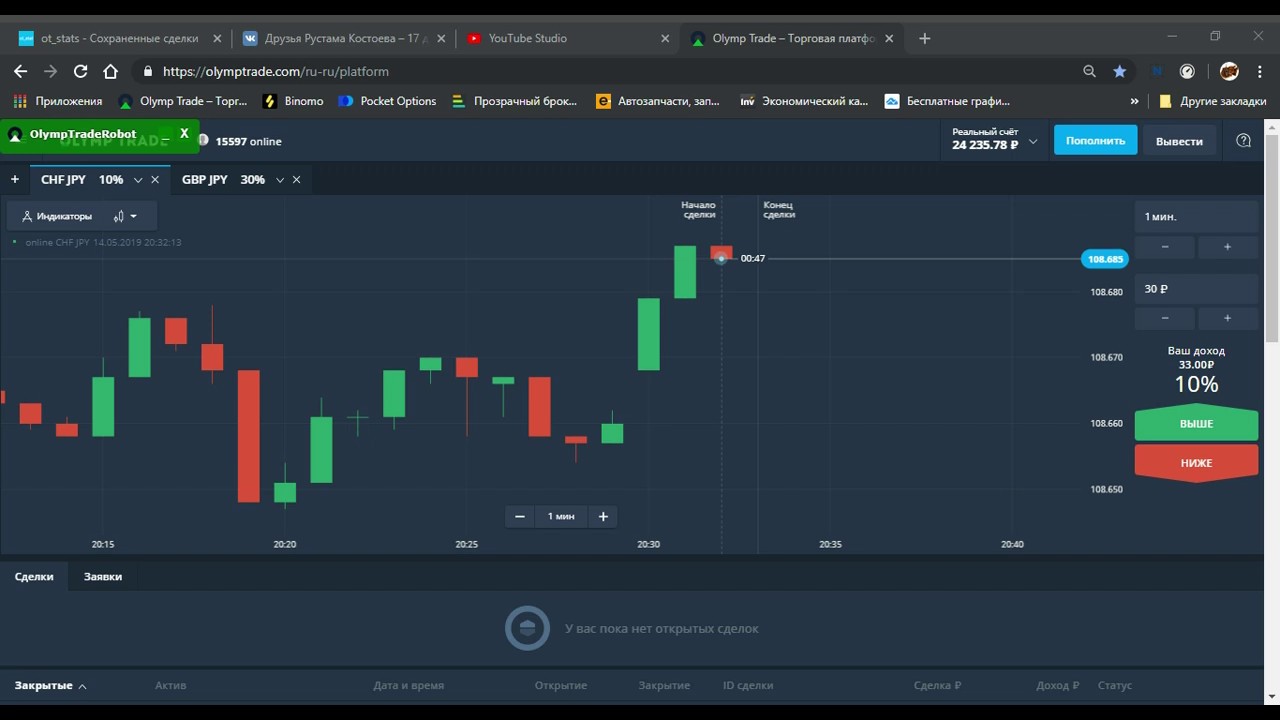Increase trade amount with plus button

click(x=1228, y=318)
